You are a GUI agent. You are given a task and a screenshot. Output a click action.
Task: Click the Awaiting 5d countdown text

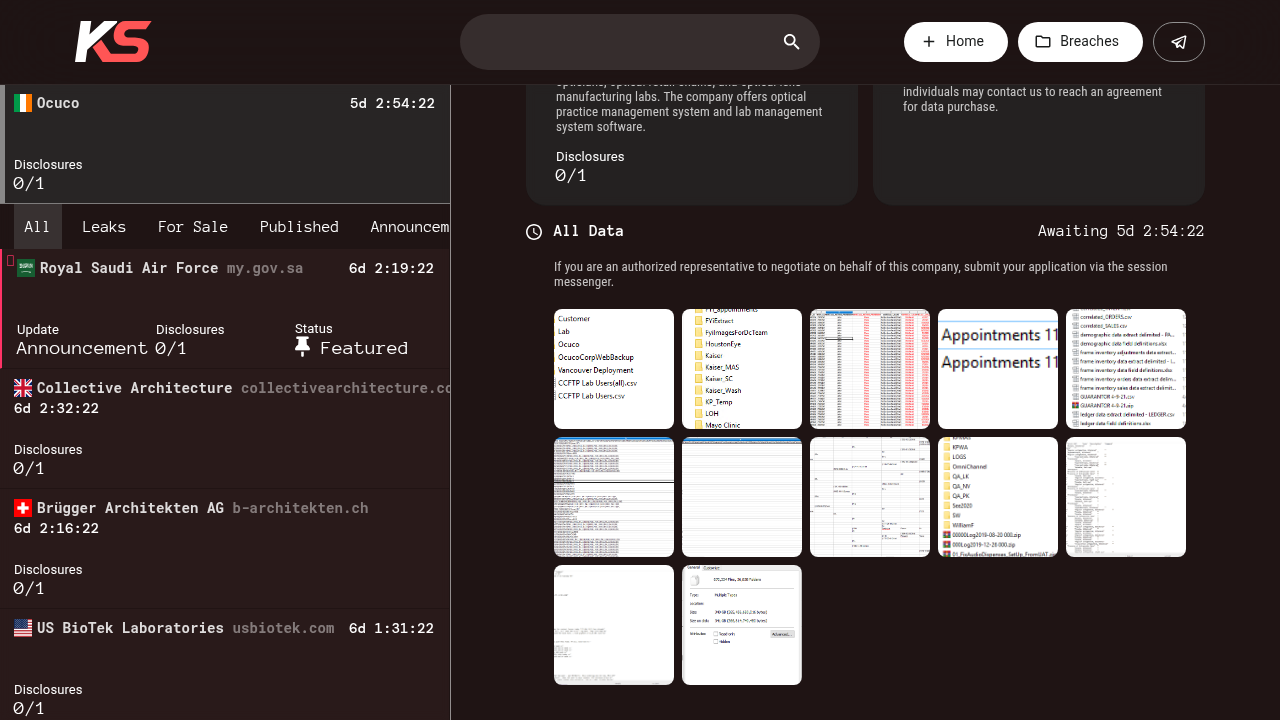[x=1121, y=231]
